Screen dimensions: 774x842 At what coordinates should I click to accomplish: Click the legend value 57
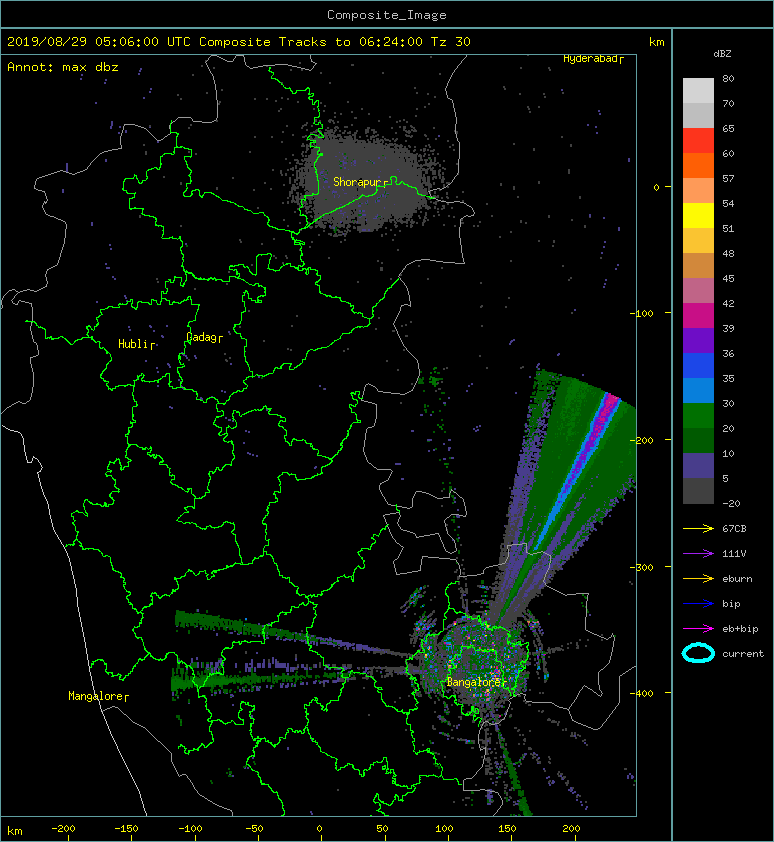pos(728,178)
